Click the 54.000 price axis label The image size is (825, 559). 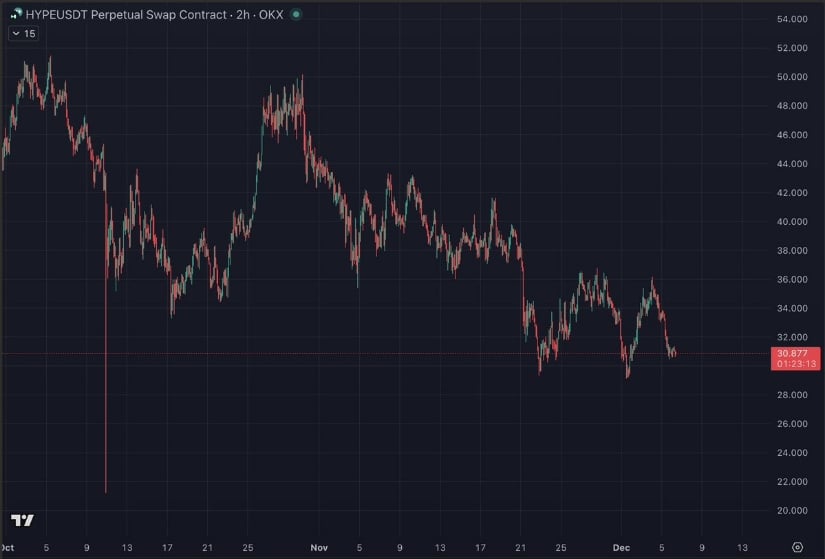tap(792, 19)
